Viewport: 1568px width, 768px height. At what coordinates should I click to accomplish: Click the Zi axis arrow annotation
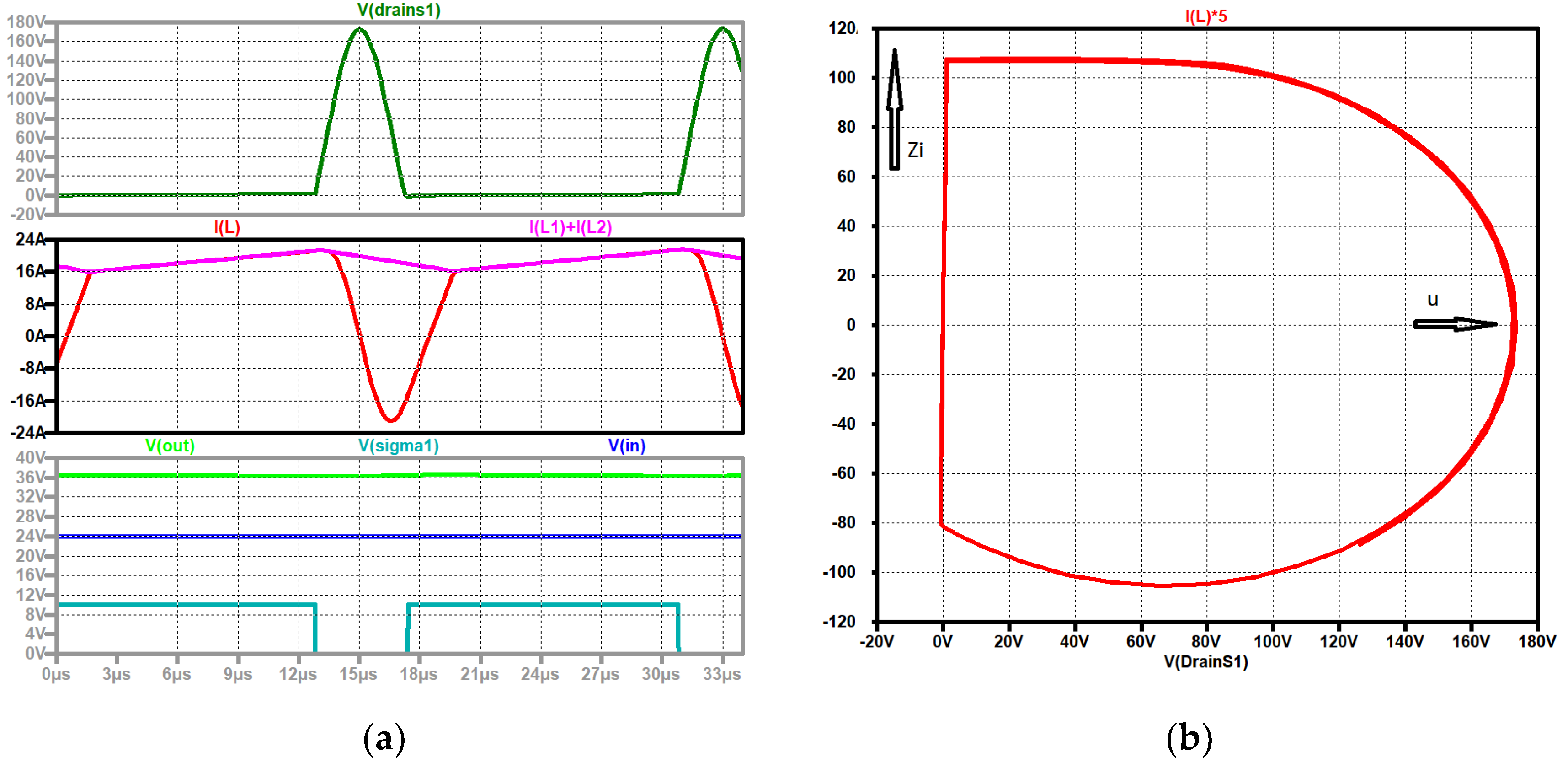tap(895, 110)
